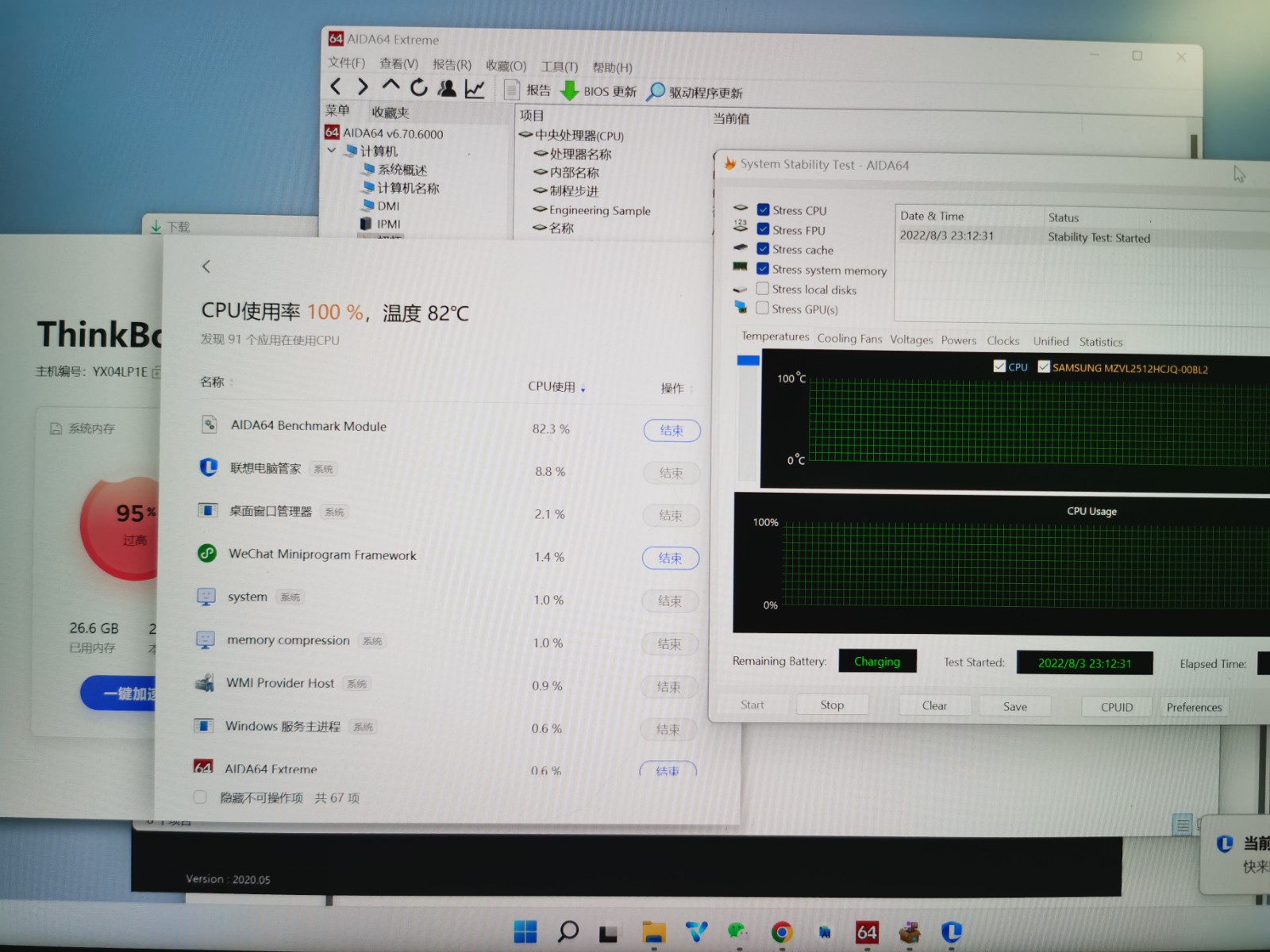Image resolution: width=1270 pixels, height=952 pixels.
Task: Switch to the Powers tab
Action: click(x=959, y=340)
